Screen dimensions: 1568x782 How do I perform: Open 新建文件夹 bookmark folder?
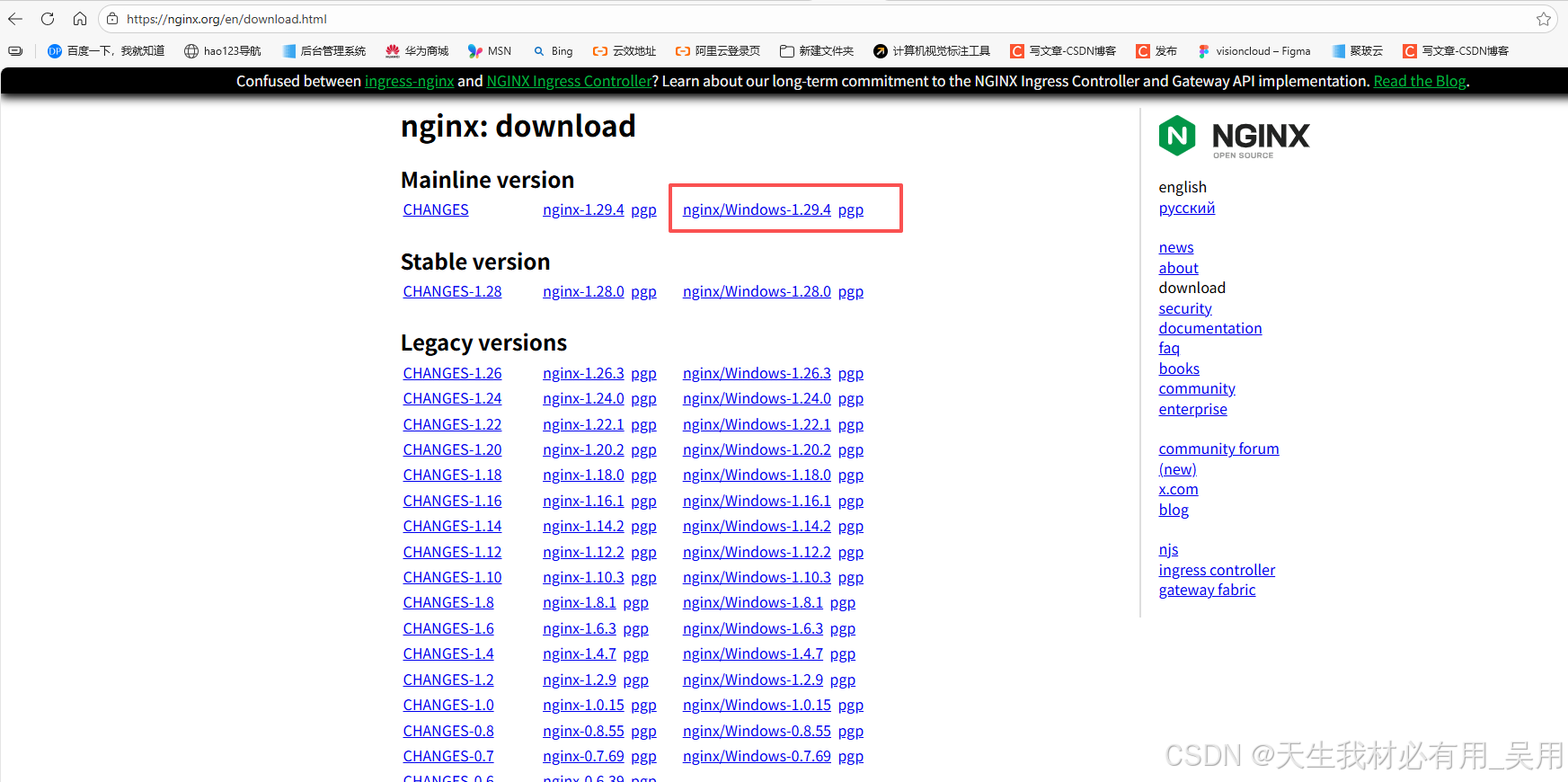[x=817, y=51]
